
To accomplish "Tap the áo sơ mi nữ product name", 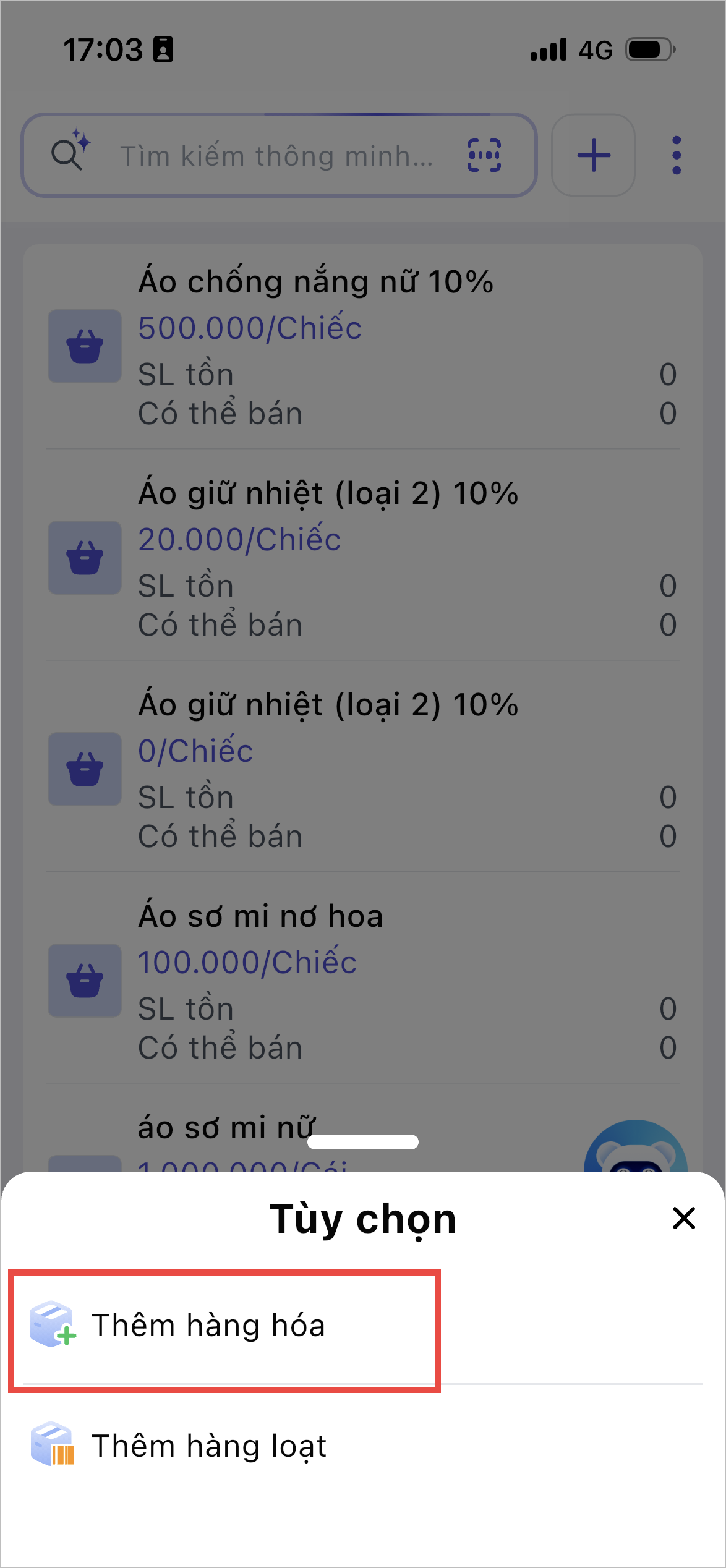I will point(226,1128).
